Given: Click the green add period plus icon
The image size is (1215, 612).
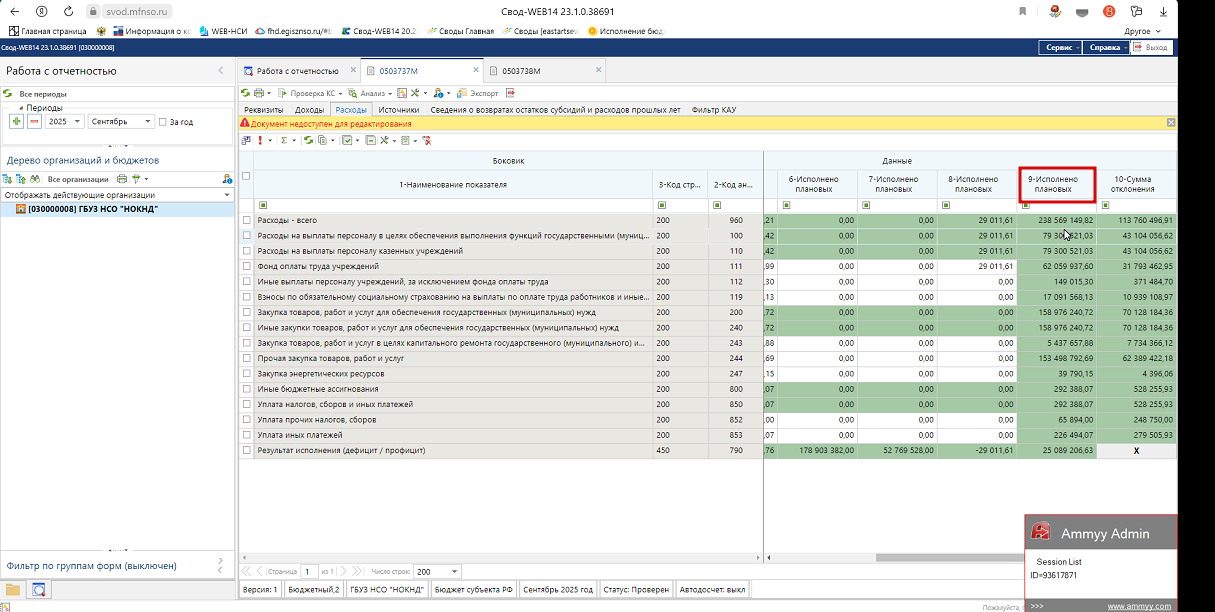Looking at the screenshot, I should coord(16,121).
